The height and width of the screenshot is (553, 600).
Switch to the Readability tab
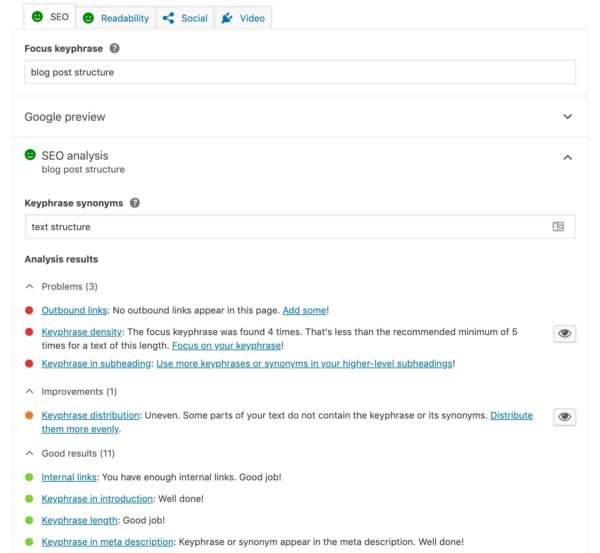point(116,18)
